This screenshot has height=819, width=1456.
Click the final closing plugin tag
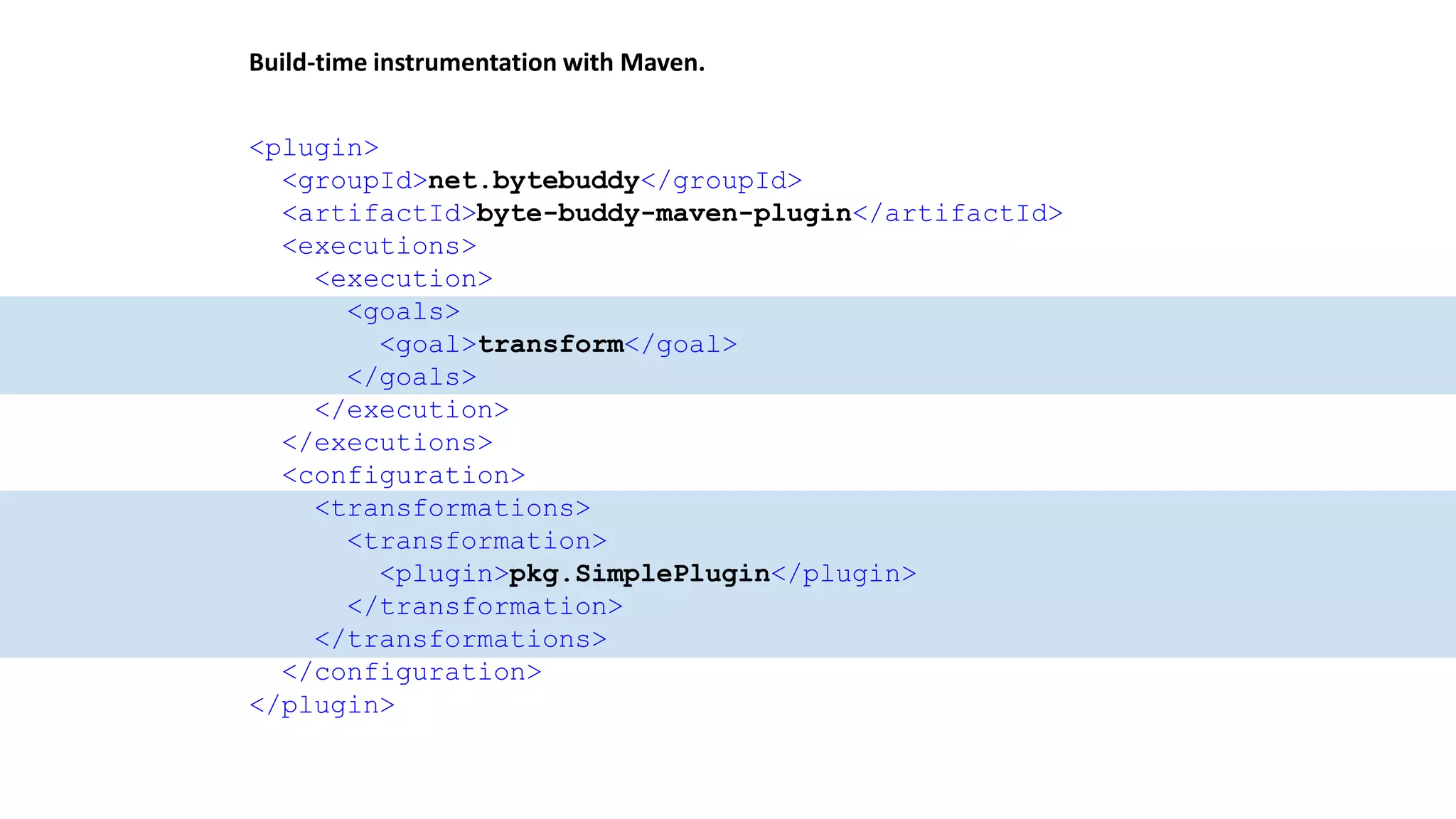tap(322, 705)
